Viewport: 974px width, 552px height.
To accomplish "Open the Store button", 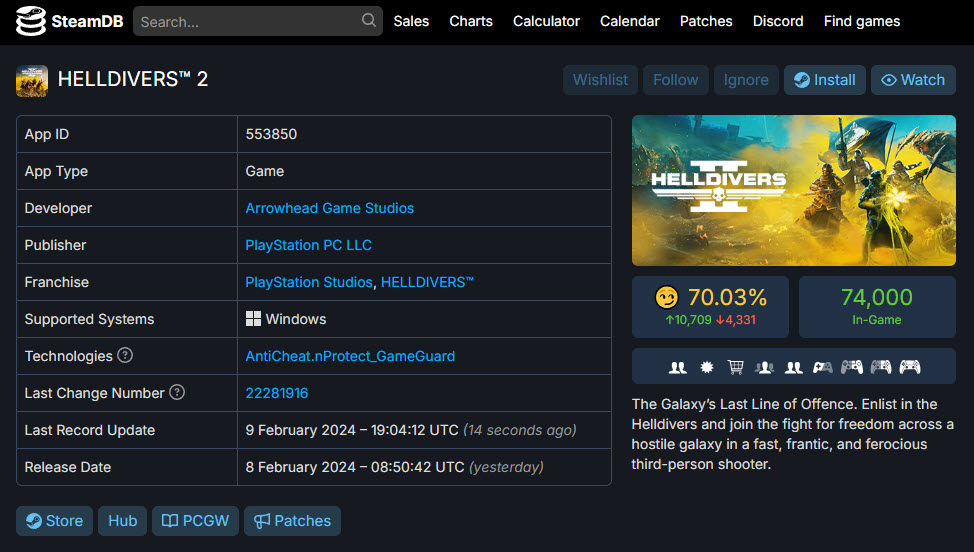I will 55,521.
